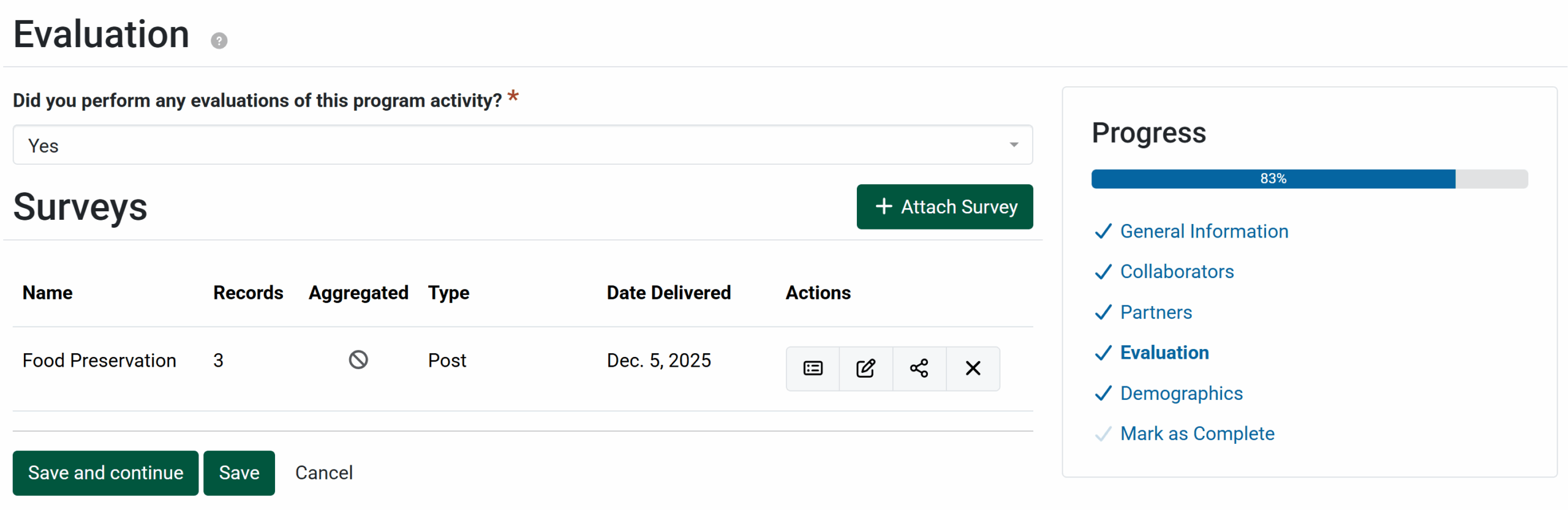Screen dimensions: 1568x510
Task: Open the Demographics step
Action: (x=1181, y=394)
